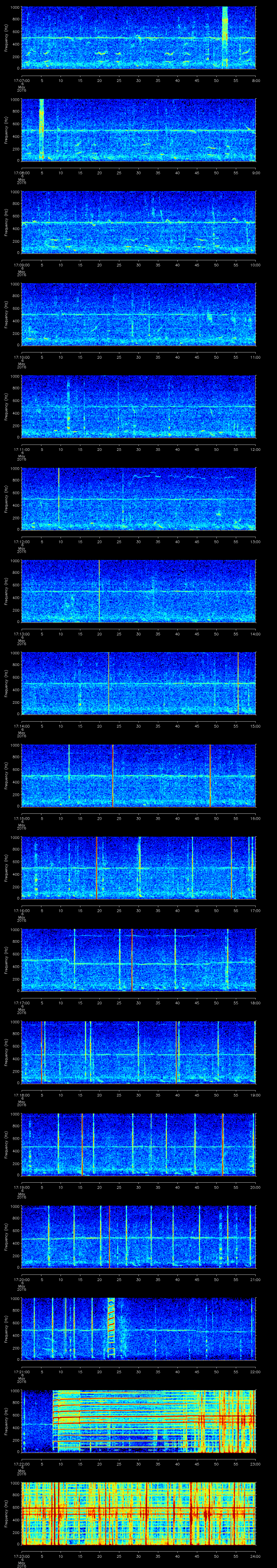
Task: Click the time label 17:23:00
Action: coord(21,1556)
